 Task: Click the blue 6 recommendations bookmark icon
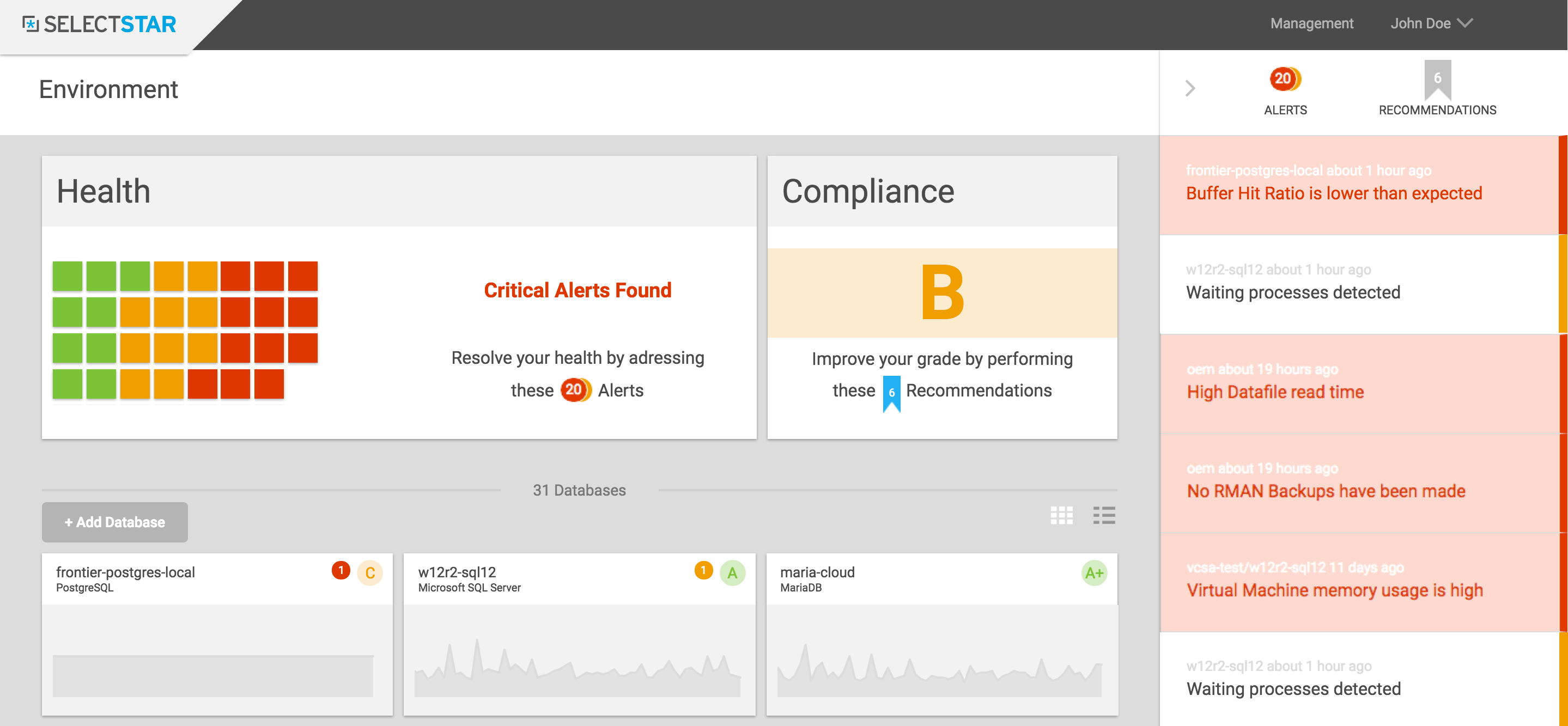click(891, 393)
